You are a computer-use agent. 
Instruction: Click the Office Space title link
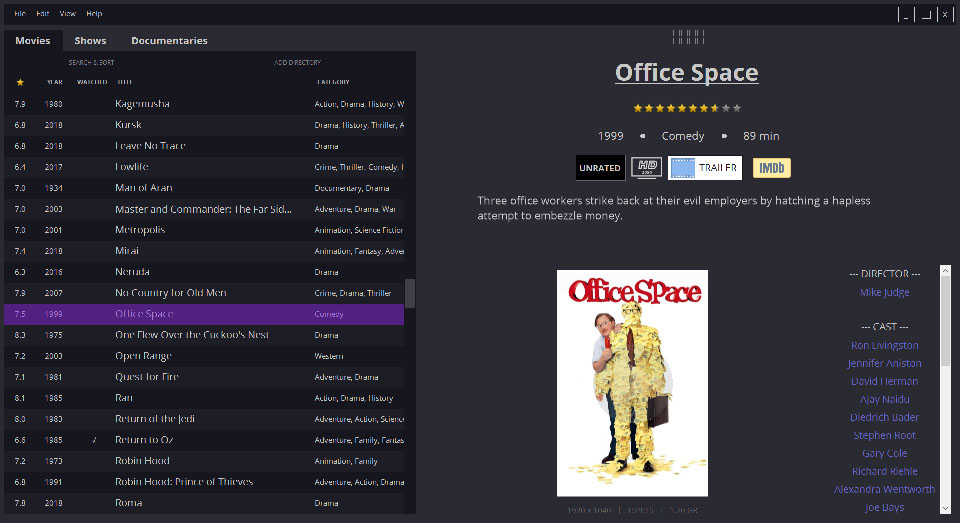tap(687, 73)
